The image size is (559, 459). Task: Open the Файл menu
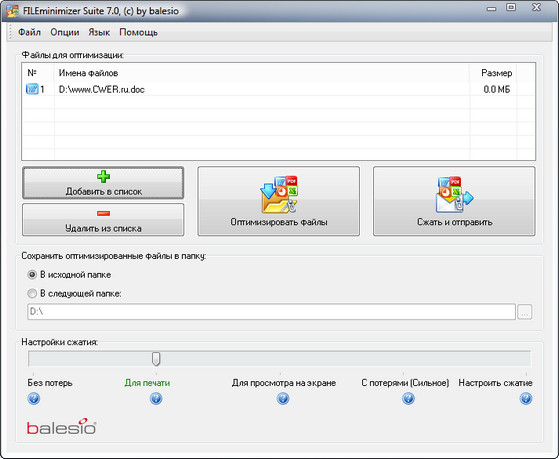pos(29,32)
